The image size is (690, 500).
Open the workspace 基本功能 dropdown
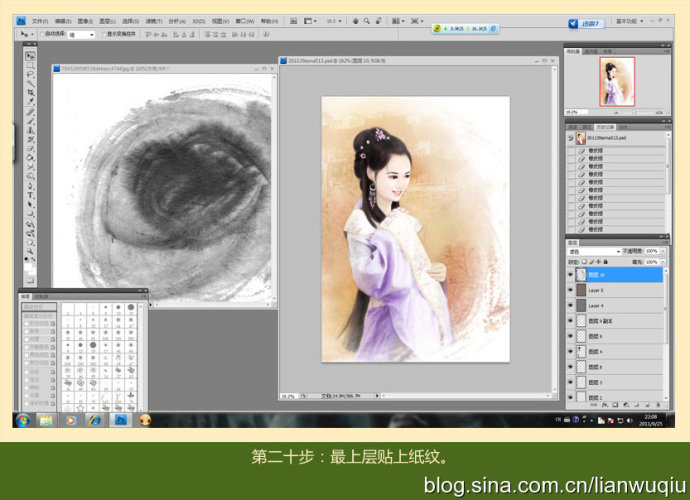[x=629, y=21]
